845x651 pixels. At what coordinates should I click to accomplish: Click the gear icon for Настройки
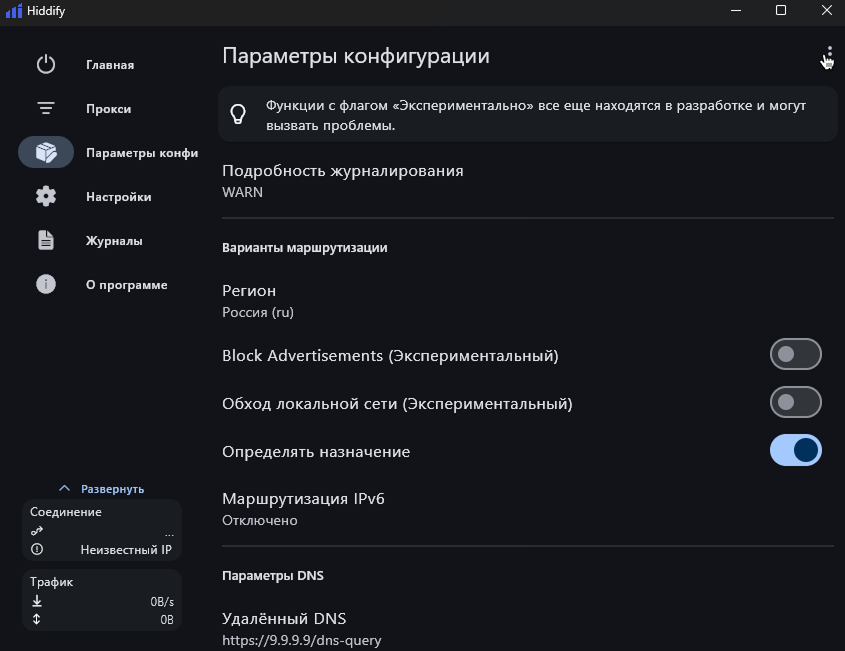pyautogui.click(x=46, y=197)
